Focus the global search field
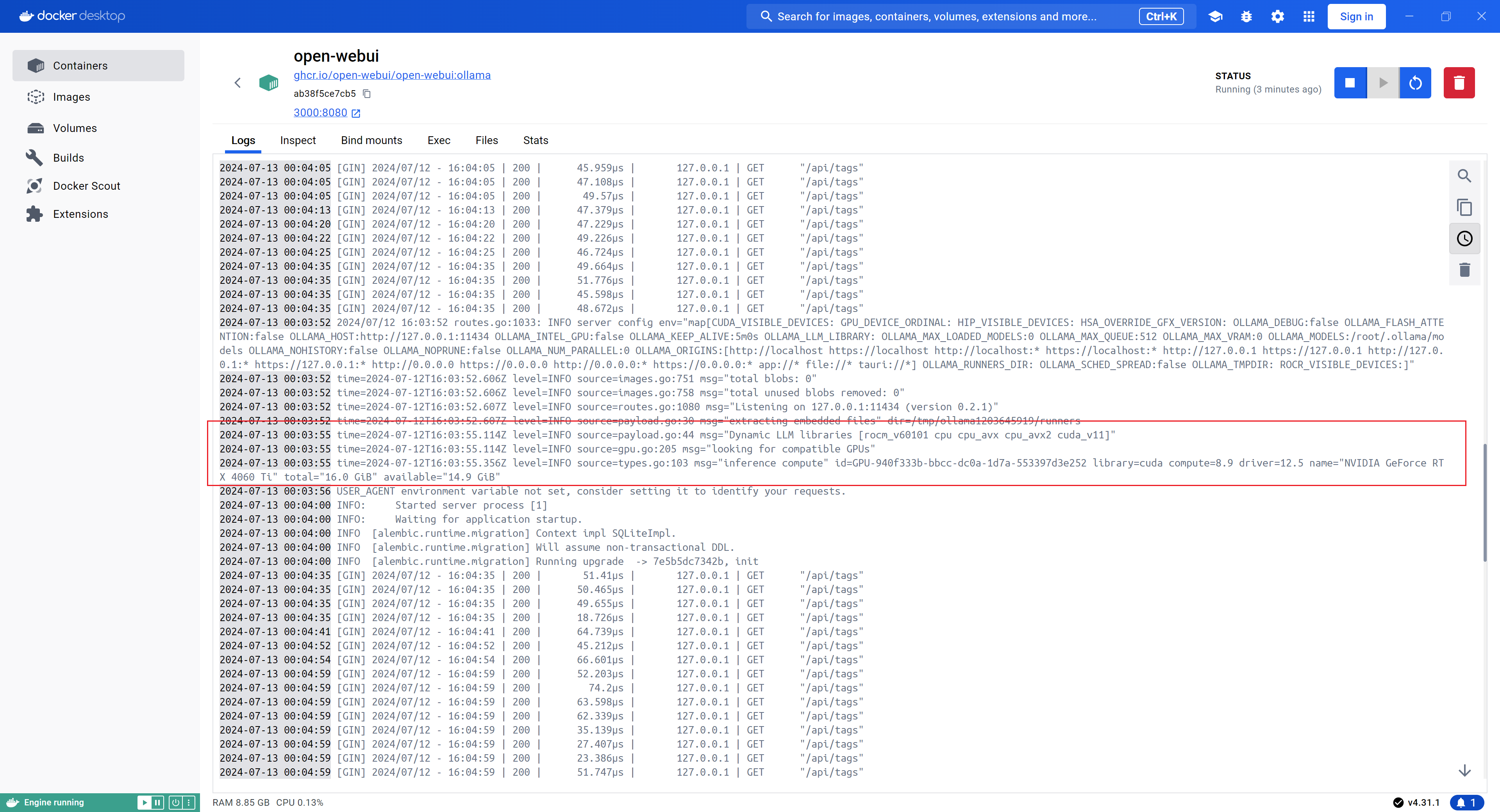 pyautogui.click(x=971, y=16)
